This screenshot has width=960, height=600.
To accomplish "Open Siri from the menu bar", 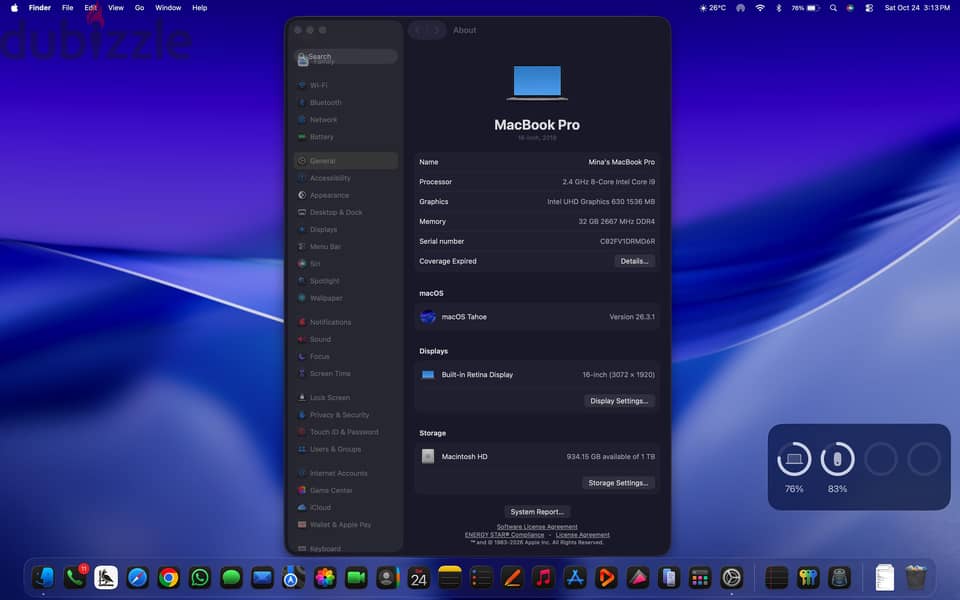I will (x=850, y=8).
